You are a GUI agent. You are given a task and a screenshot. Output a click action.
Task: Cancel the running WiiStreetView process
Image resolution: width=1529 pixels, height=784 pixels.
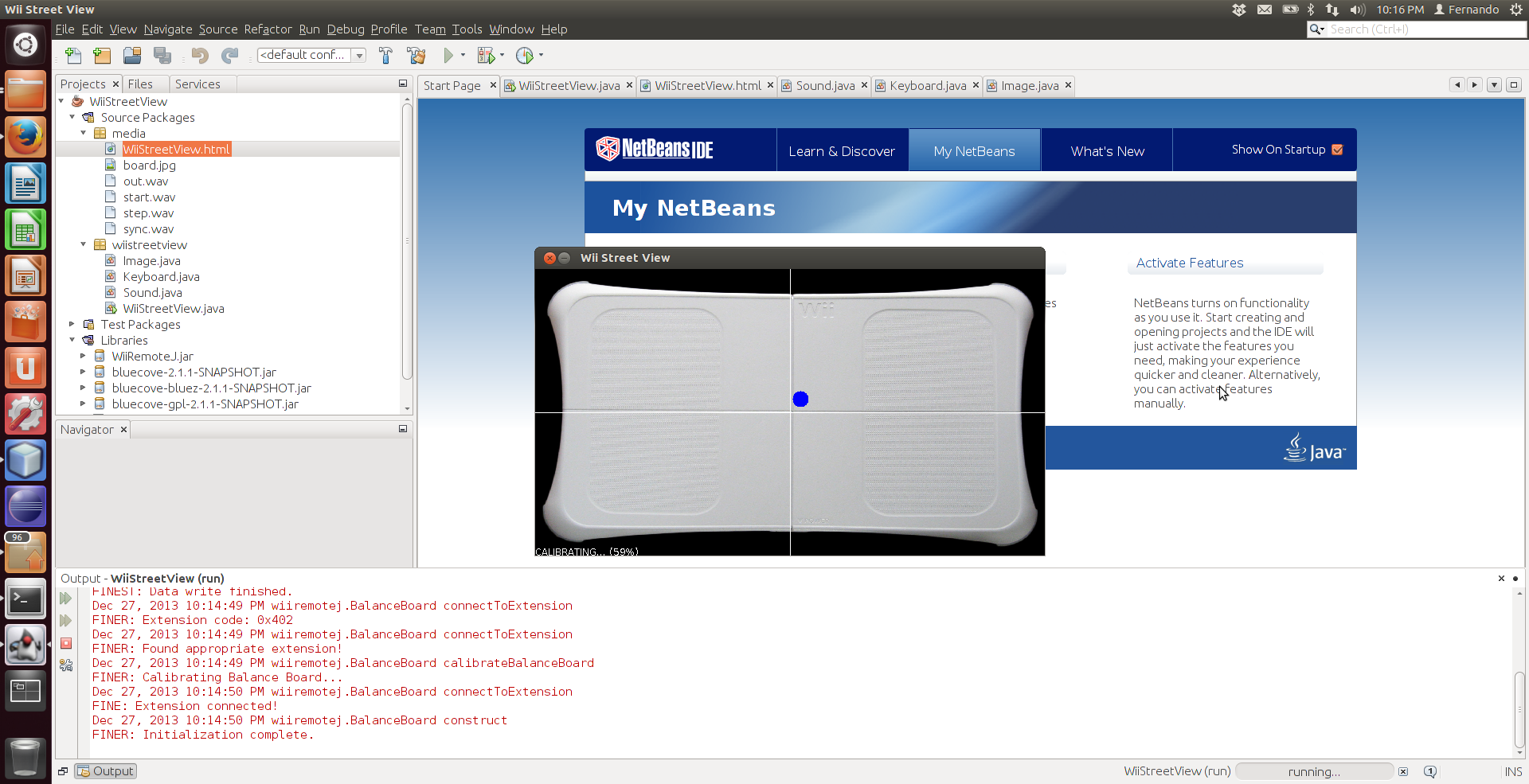(1403, 771)
